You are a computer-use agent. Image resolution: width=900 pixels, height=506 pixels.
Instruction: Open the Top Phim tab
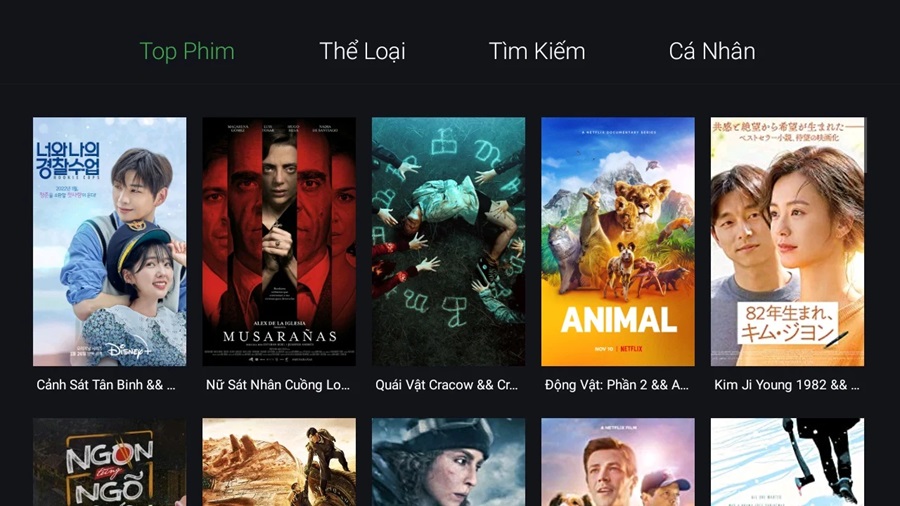pos(187,52)
